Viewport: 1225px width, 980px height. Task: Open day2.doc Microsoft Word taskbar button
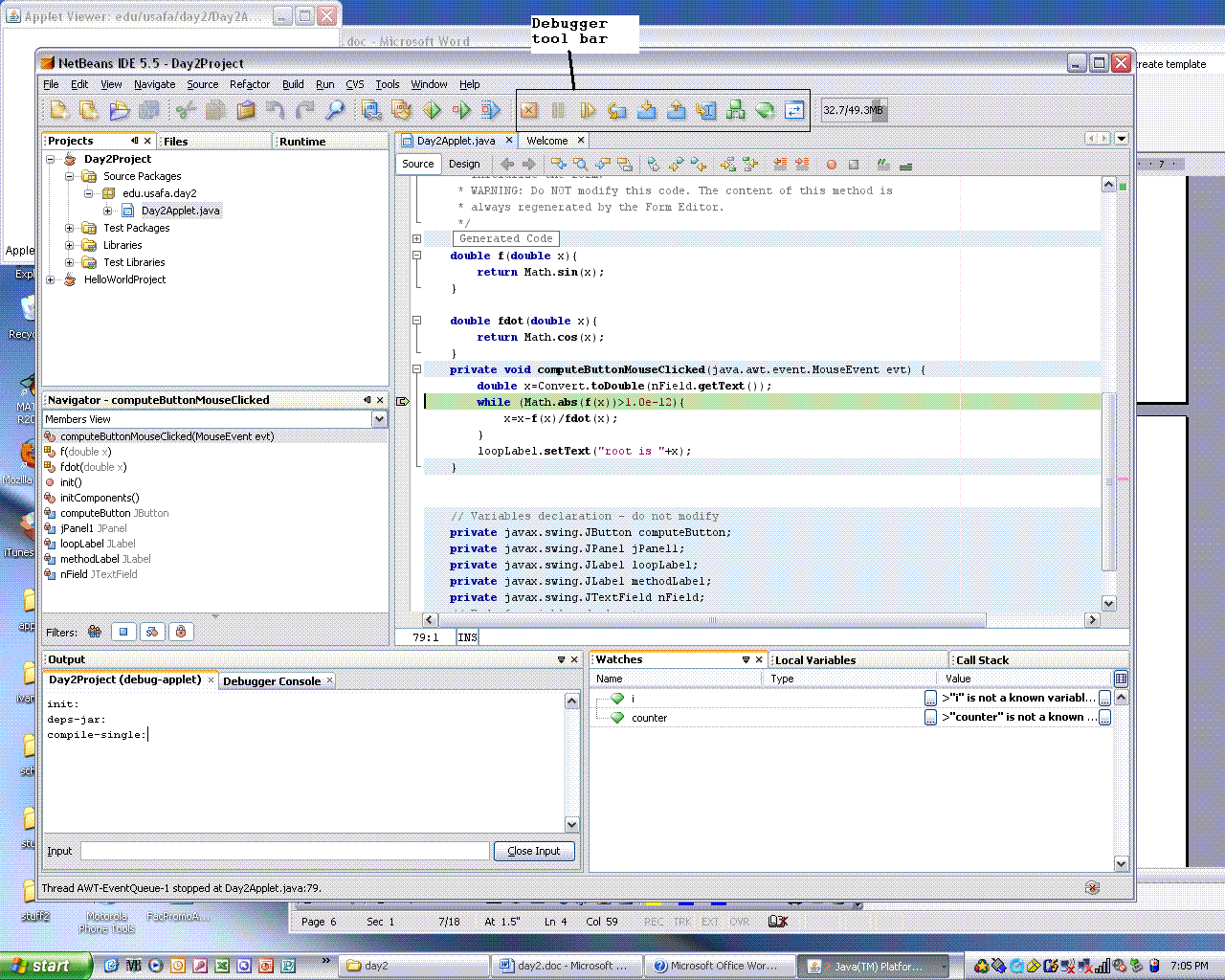(x=567, y=966)
